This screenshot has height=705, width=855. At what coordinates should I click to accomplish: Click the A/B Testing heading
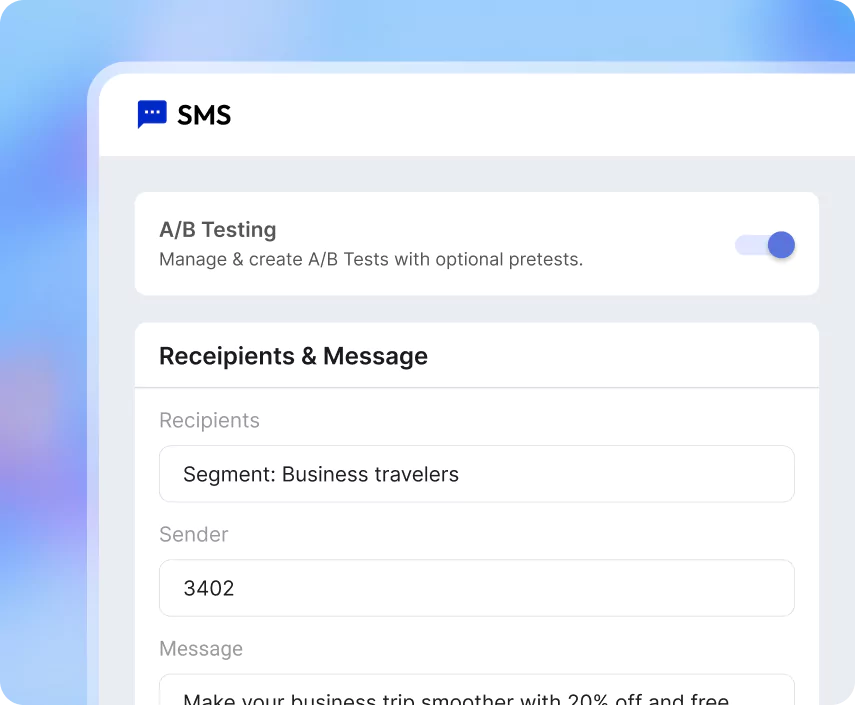coord(217,230)
